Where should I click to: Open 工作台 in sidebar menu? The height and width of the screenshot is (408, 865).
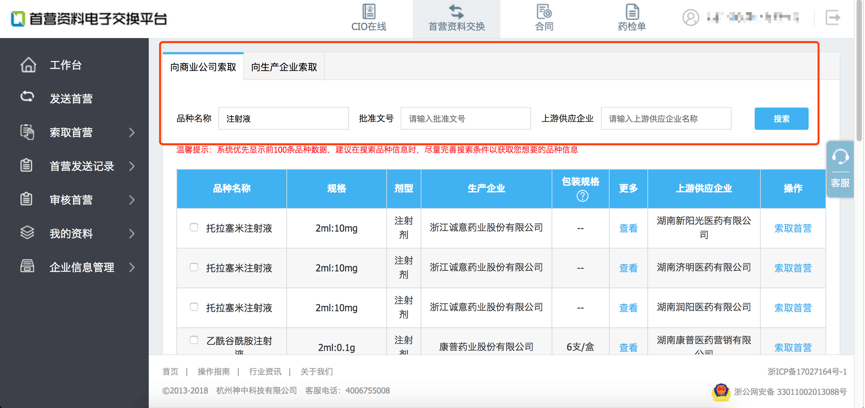pos(66,65)
